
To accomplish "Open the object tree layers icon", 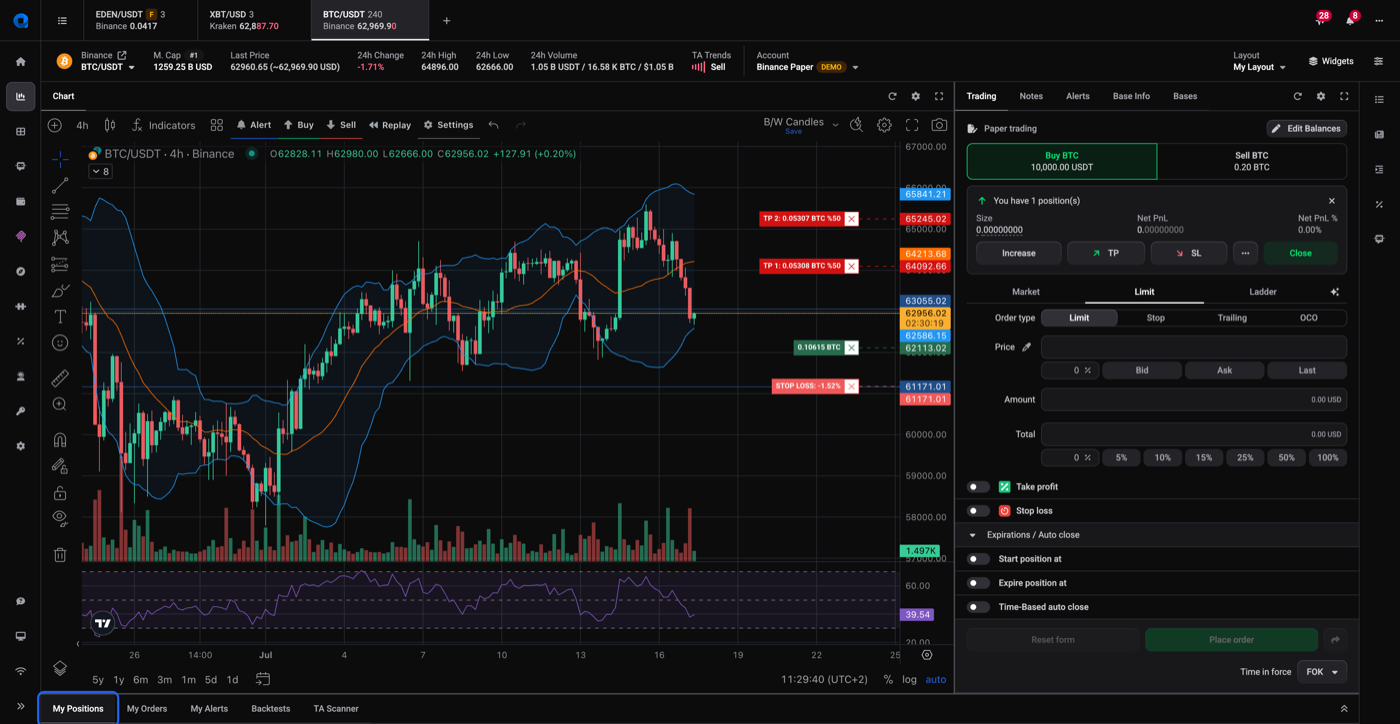I will click(x=60, y=668).
